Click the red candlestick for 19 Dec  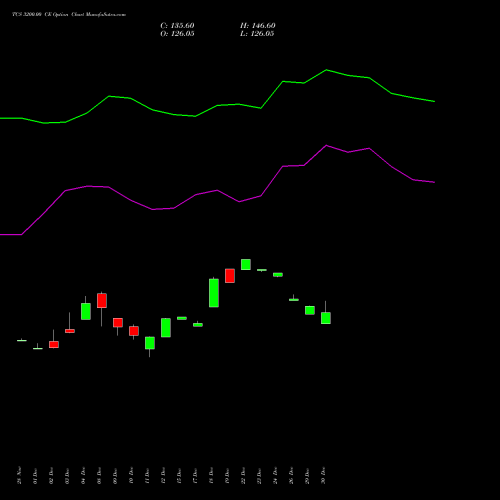pyautogui.click(x=230, y=276)
